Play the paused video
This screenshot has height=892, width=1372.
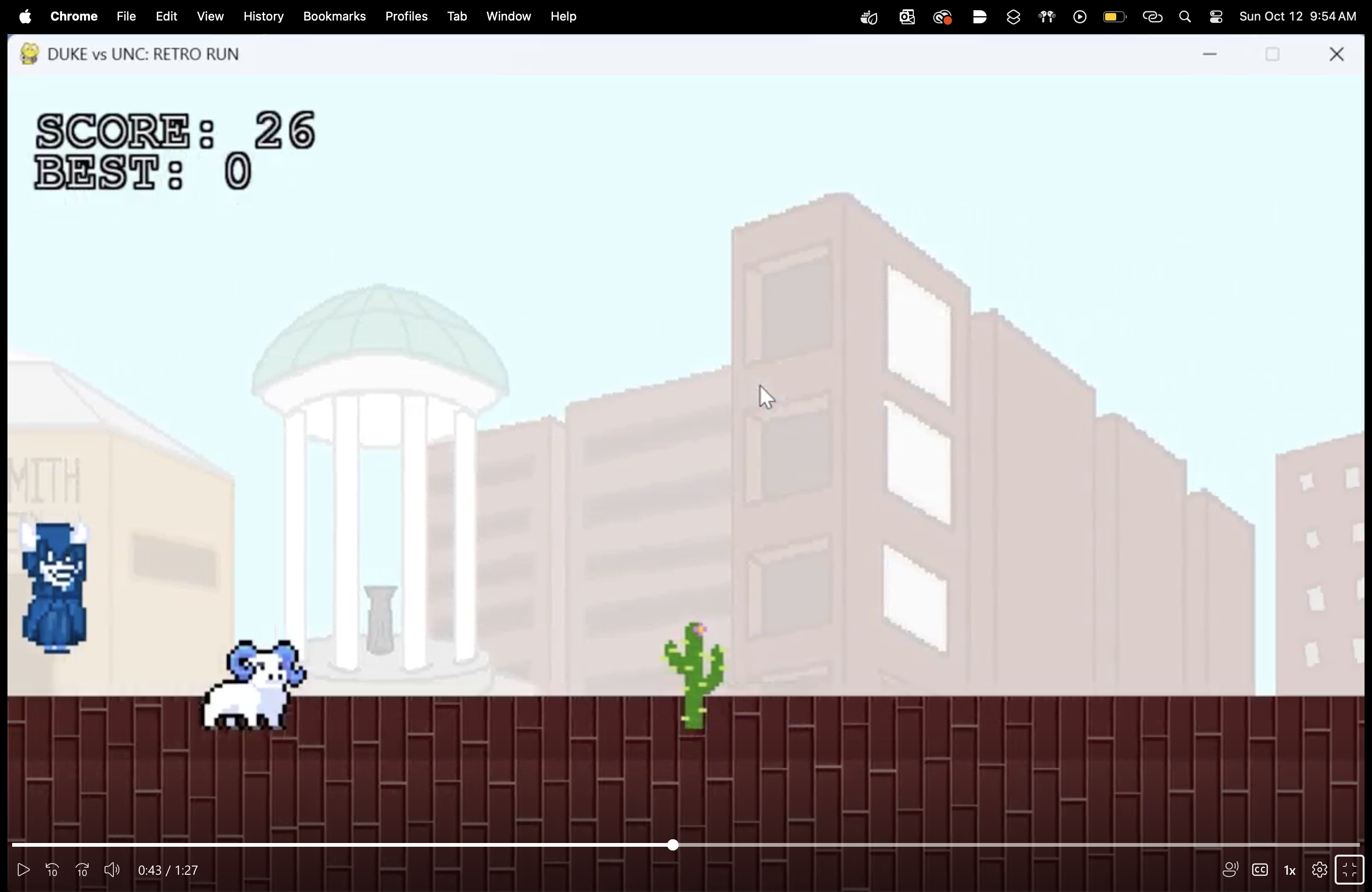23,870
